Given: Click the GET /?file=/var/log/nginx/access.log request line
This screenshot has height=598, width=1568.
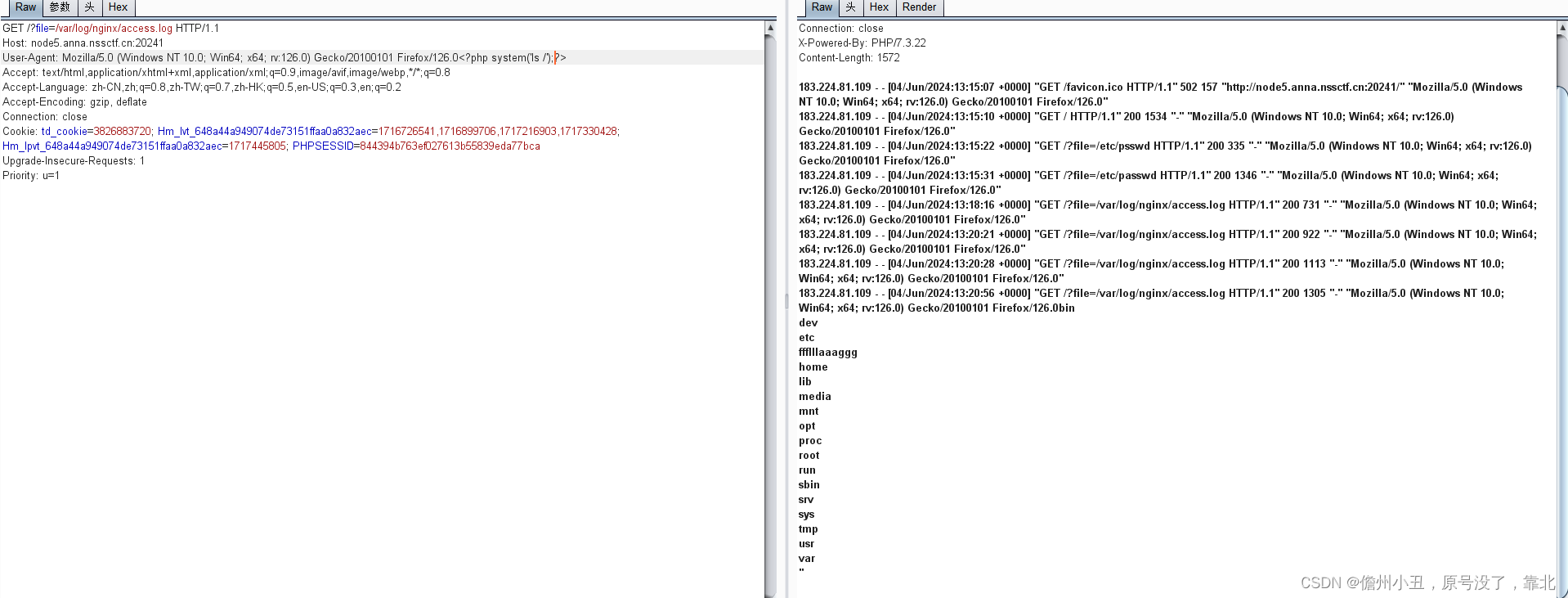Looking at the screenshot, I should point(110,28).
